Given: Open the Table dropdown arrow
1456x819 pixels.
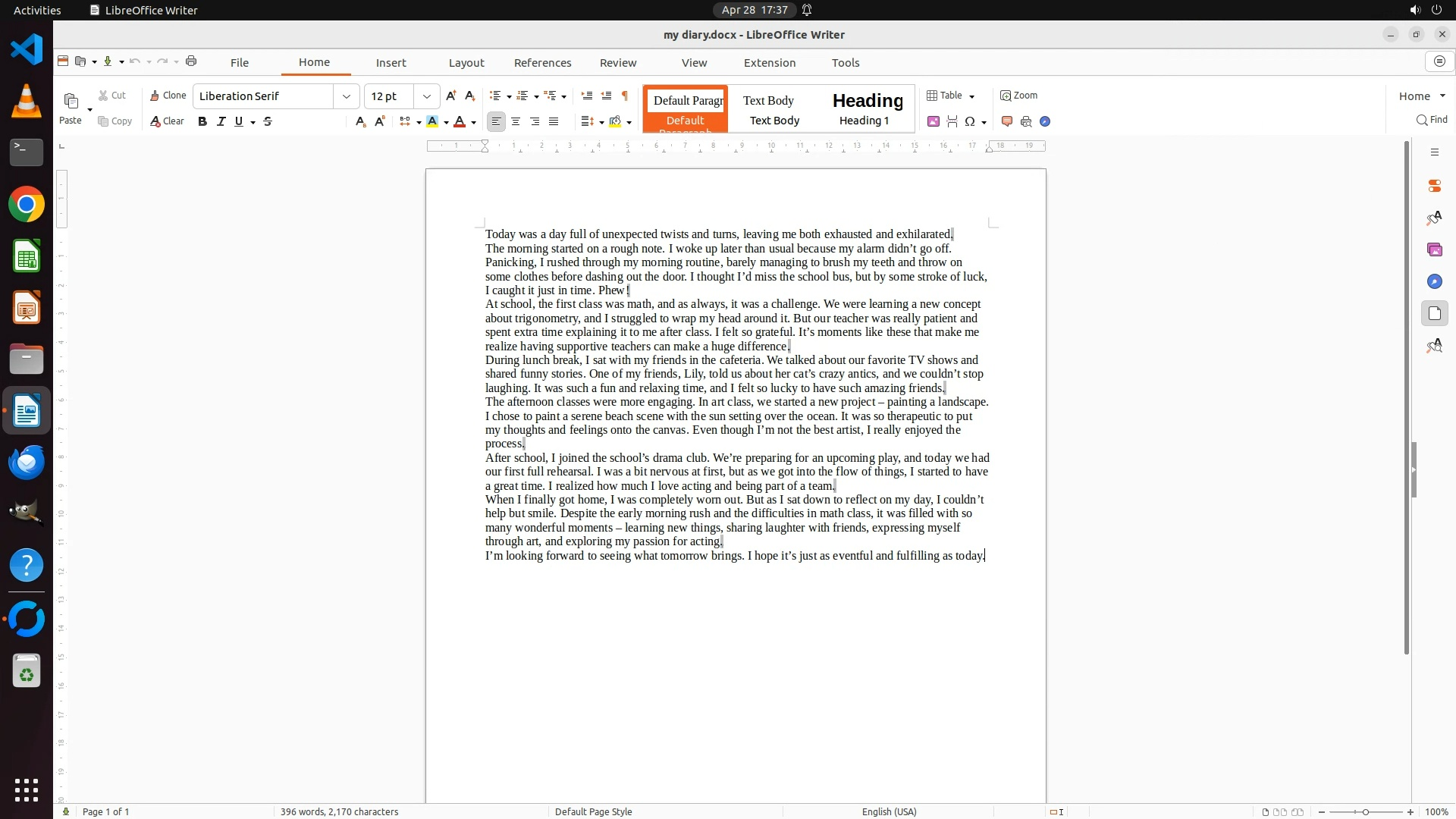Looking at the screenshot, I should [971, 96].
